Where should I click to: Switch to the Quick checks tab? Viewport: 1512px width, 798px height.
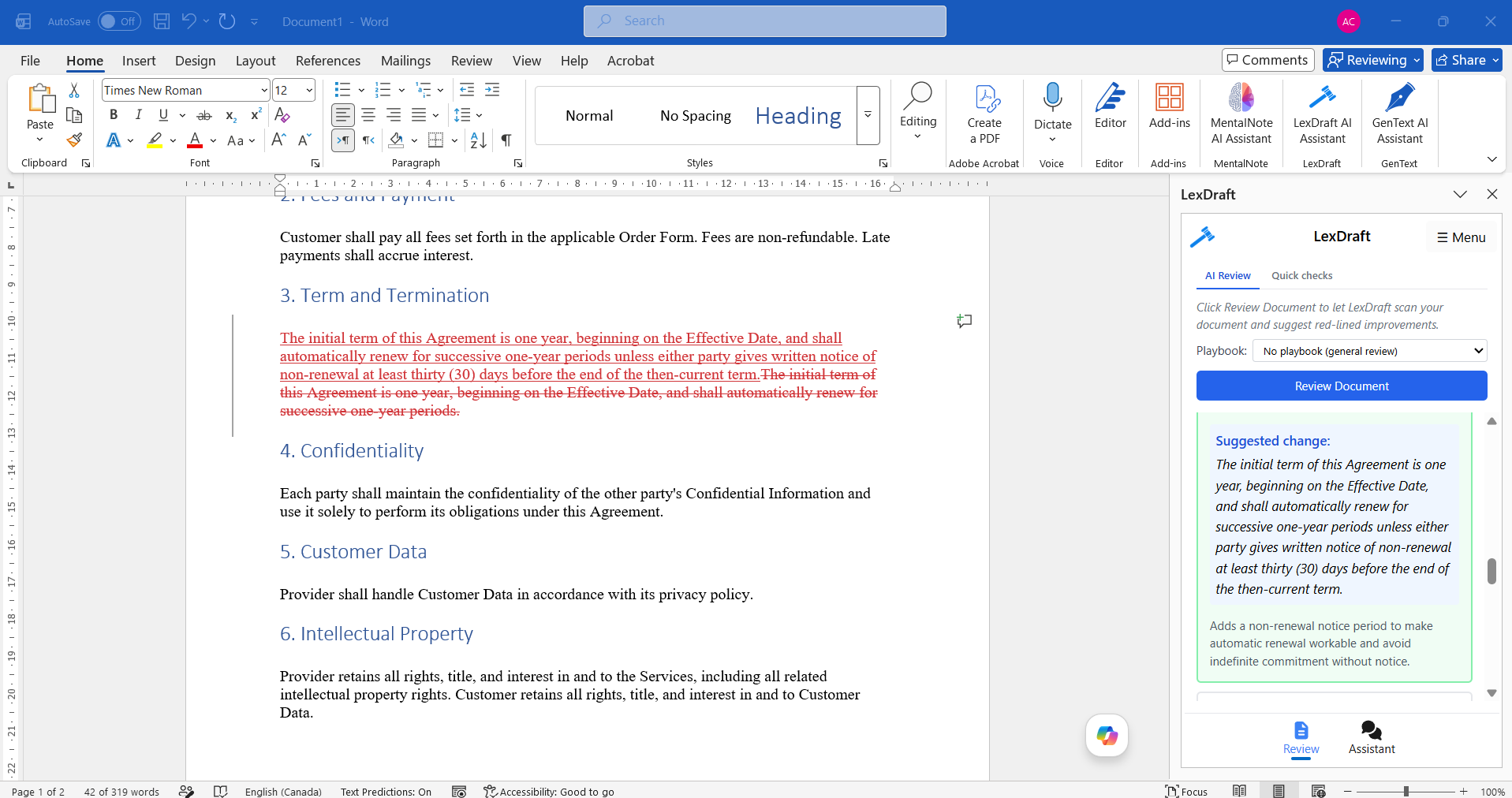point(1301,275)
